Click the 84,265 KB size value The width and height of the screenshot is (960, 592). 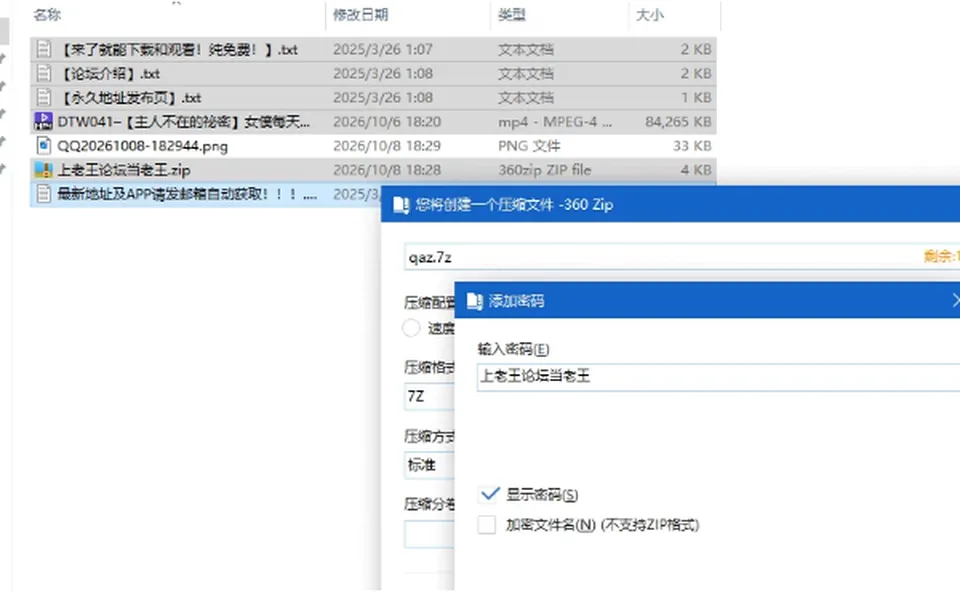[678, 122]
